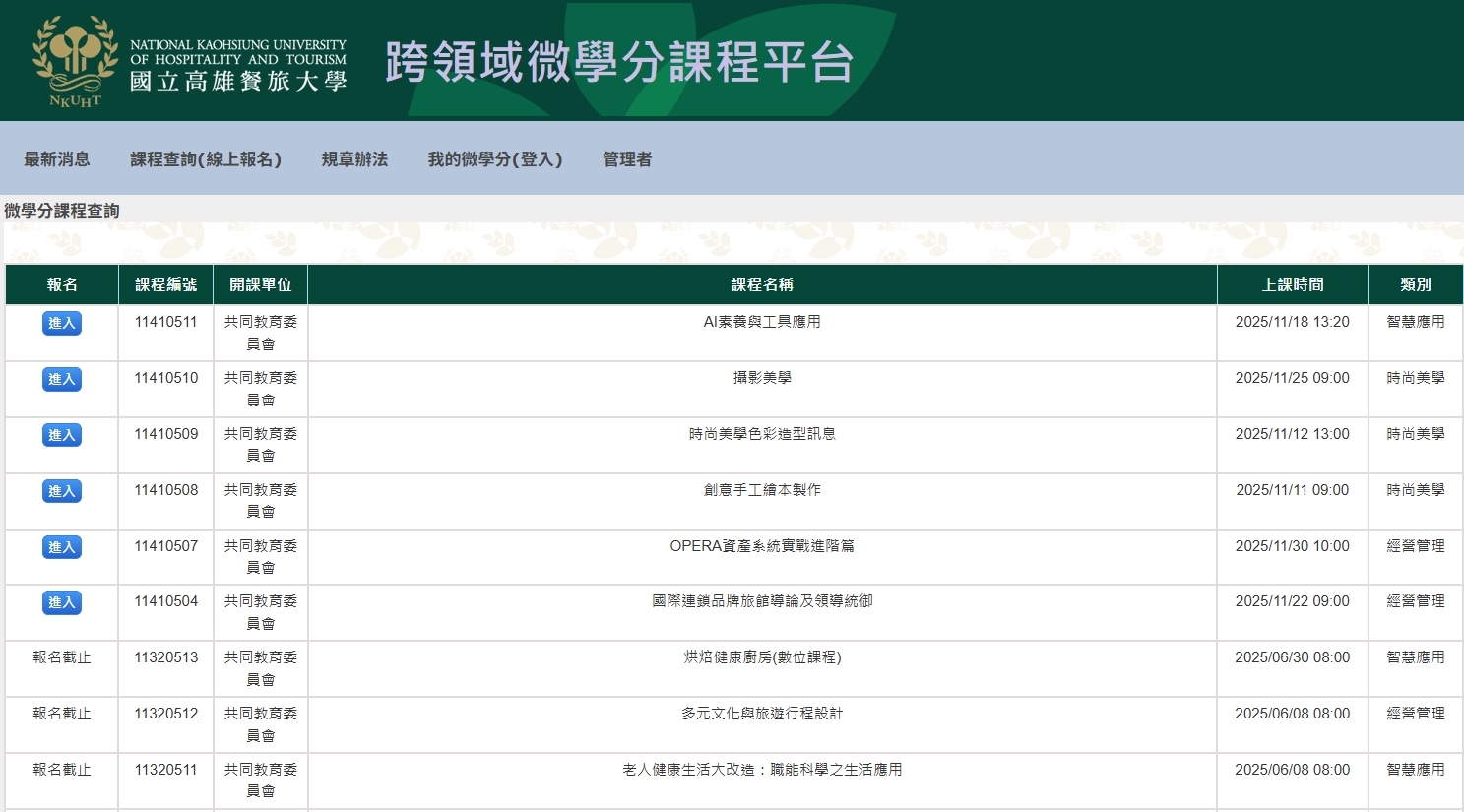Go to 規章辦法 page
This screenshot has width=1464, height=812.
354,159
